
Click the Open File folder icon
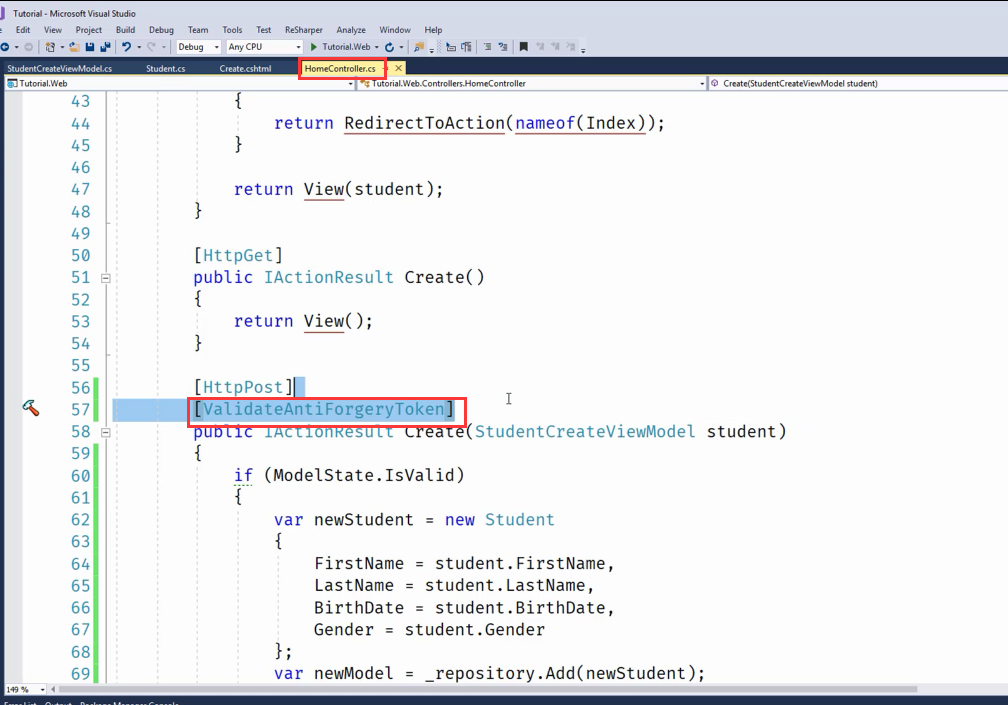coord(75,47)
